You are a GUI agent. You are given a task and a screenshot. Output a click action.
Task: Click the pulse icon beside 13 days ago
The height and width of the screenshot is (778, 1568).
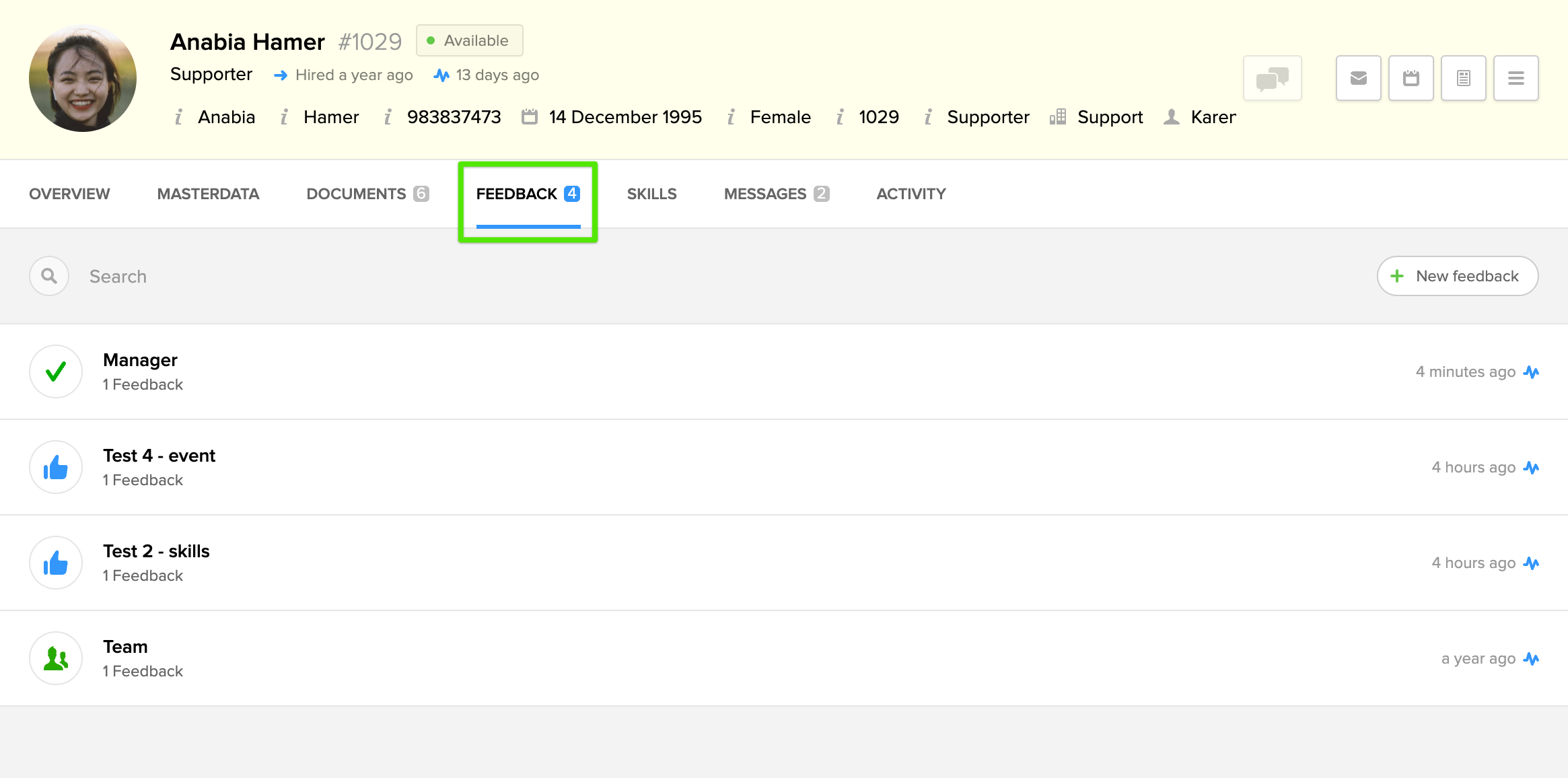[441, 75]
